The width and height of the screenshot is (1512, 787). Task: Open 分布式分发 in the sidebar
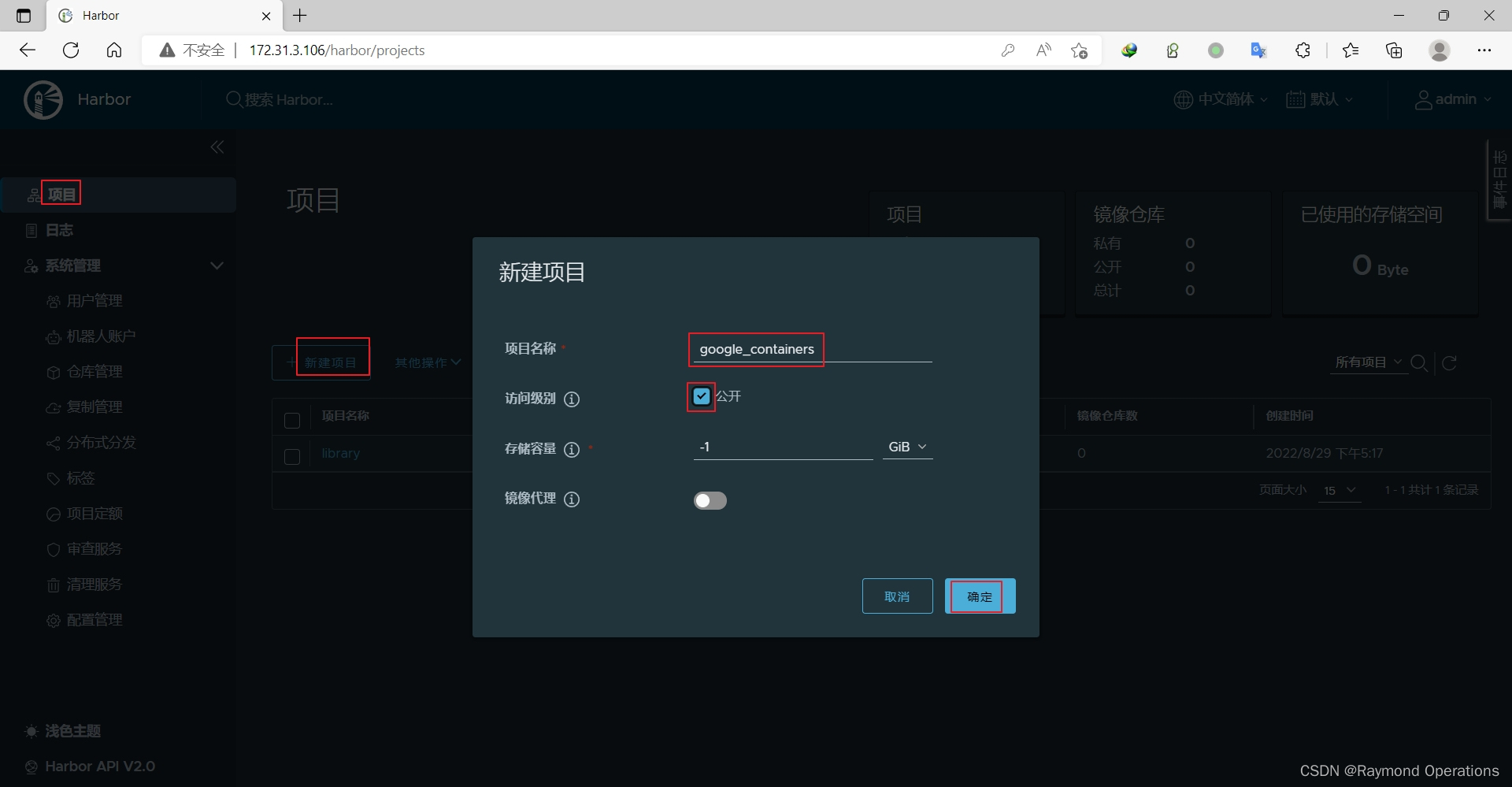click(91, 443)
